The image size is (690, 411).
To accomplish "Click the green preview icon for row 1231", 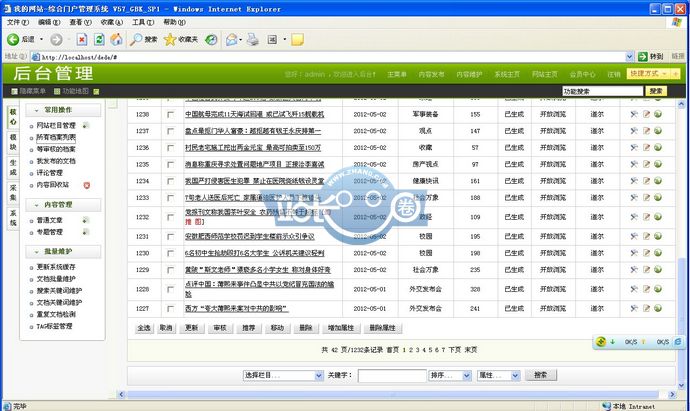I will [x=658, y=236].
